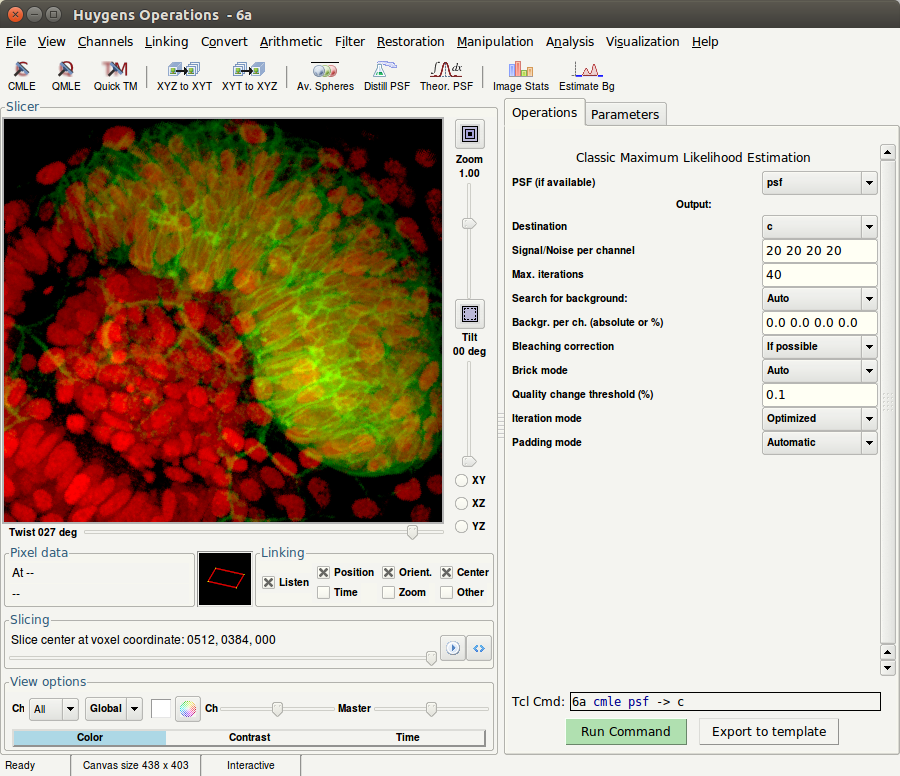Screen dimensions: 900x776
Task: Uncheck the Listen linking checkbox
Action: [x=269, y=582]
